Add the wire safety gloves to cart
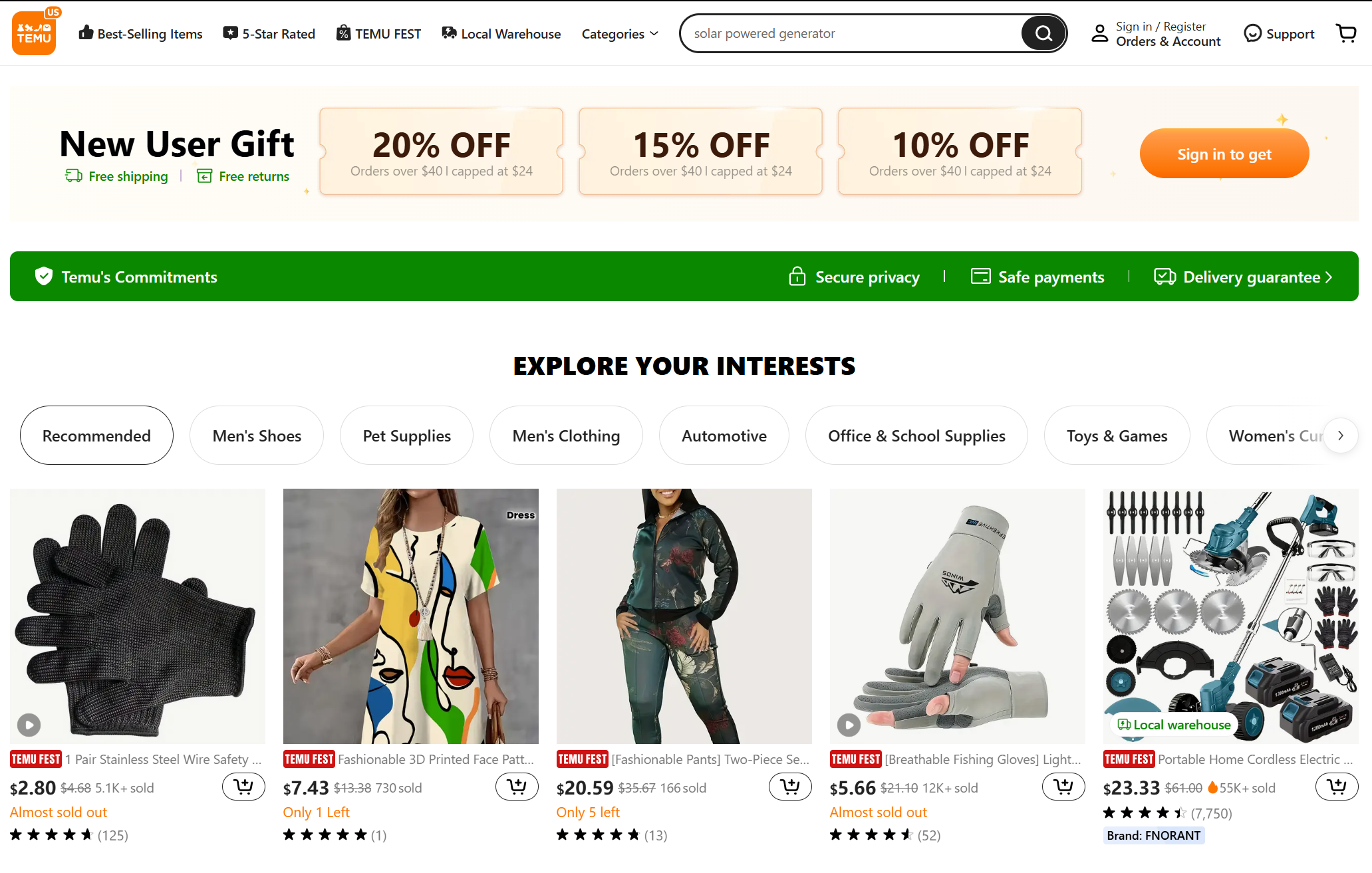1372x873 pixels. [243, 787]
